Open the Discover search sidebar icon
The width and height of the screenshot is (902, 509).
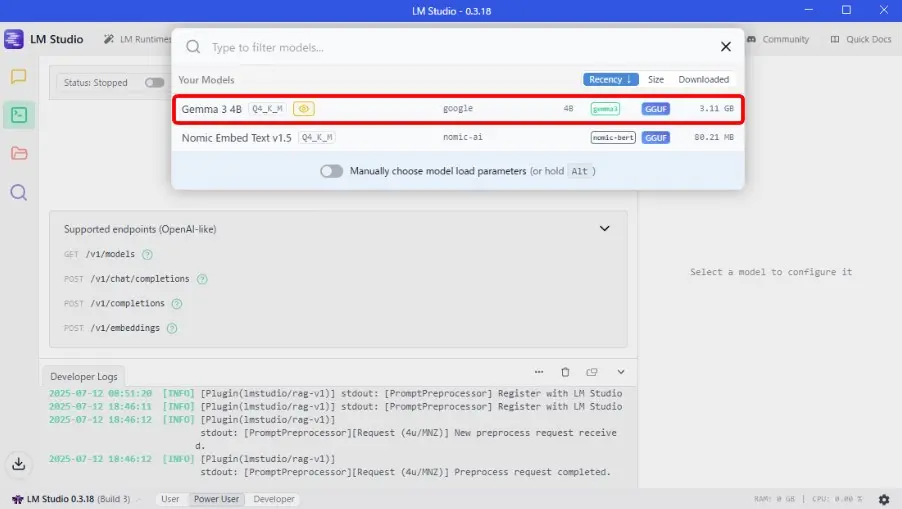tap(18, 192)
